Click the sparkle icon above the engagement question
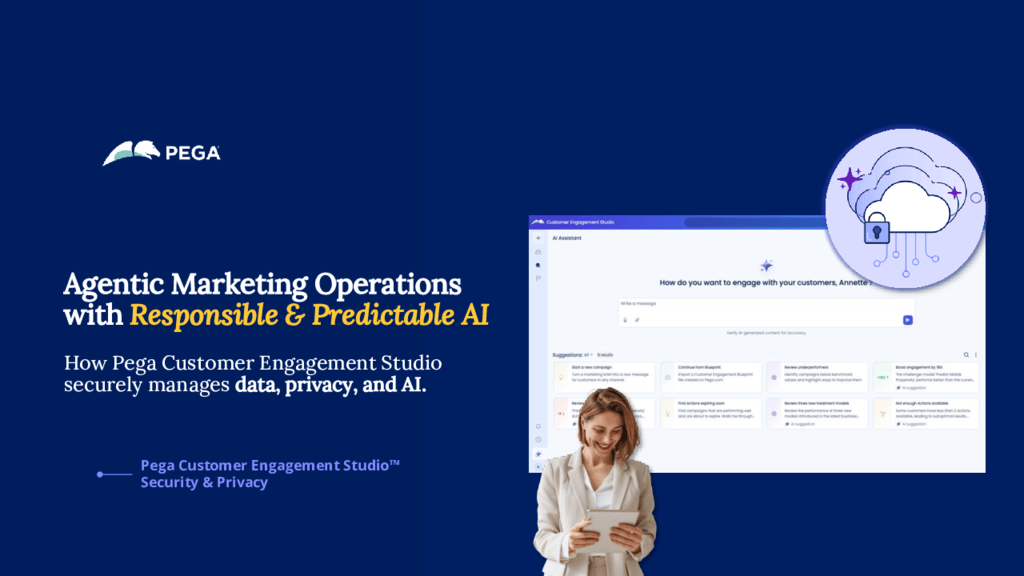Viewport: 1024px width, 576px height. click(x=766, y=265)
